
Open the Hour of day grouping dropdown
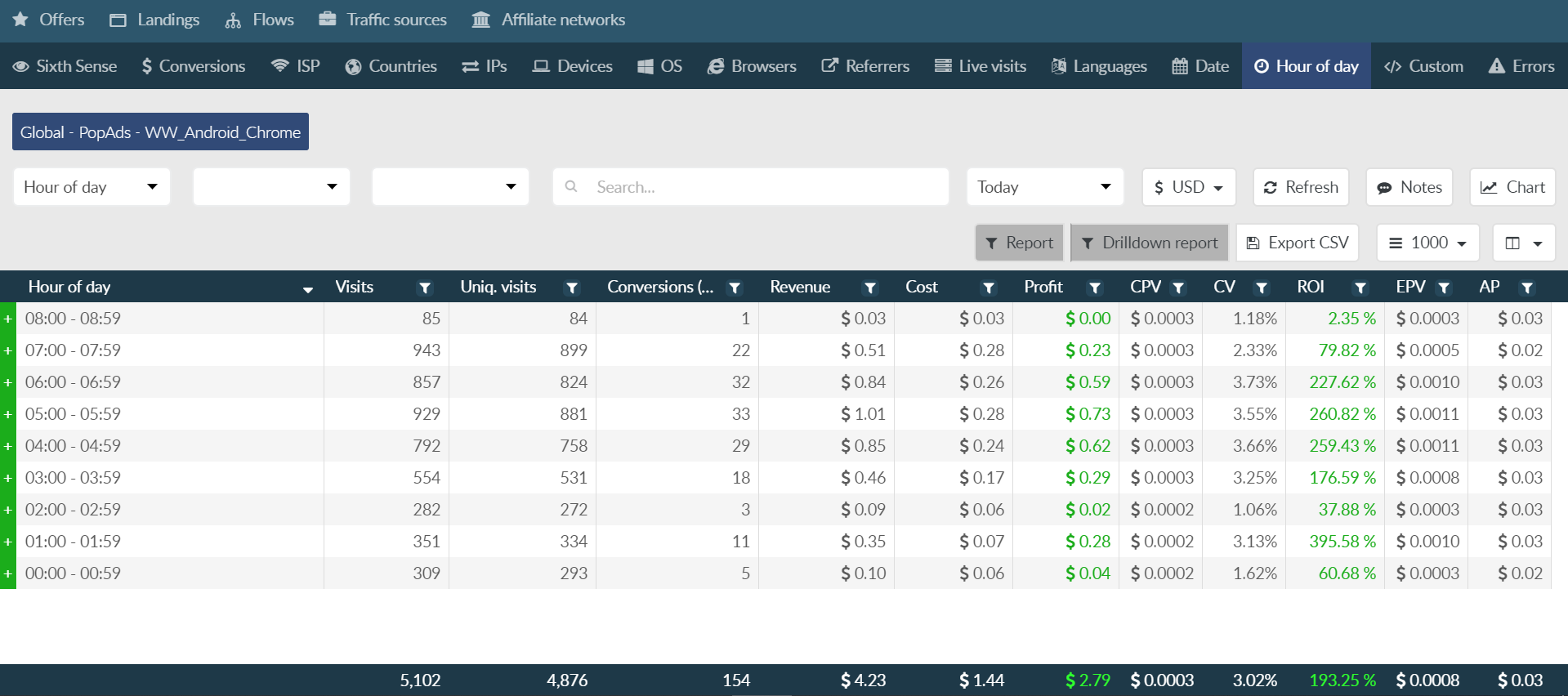tap(92, 187)
